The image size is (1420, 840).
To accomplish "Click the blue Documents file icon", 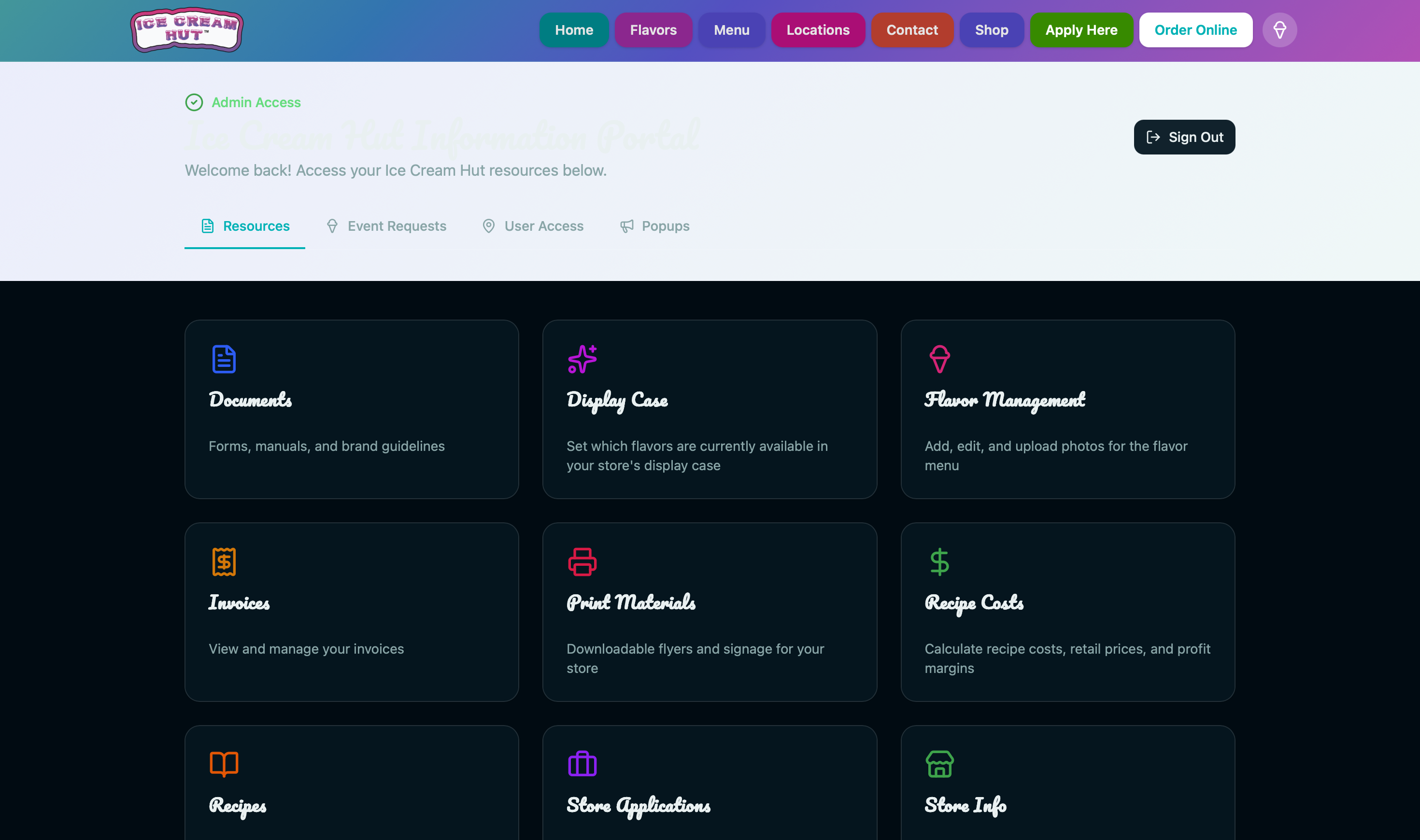I will tap(224, 359).
